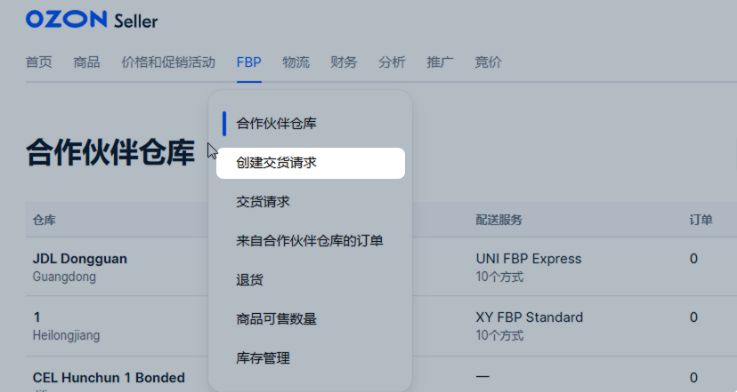Choose 商品可售数量 in the menu
The width and height of the screenshot is (737, 392).
coord(276,319)
